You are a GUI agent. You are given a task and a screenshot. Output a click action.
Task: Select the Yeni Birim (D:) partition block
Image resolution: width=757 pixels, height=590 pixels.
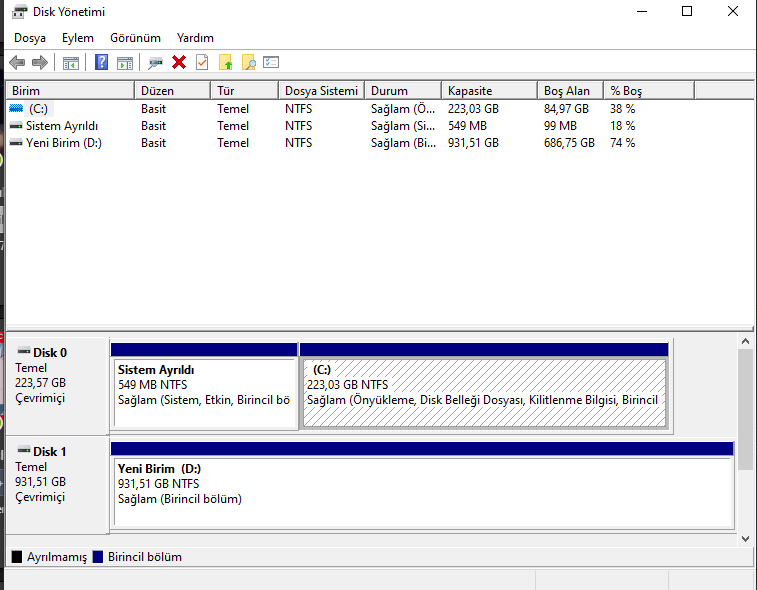pos(422,484)
